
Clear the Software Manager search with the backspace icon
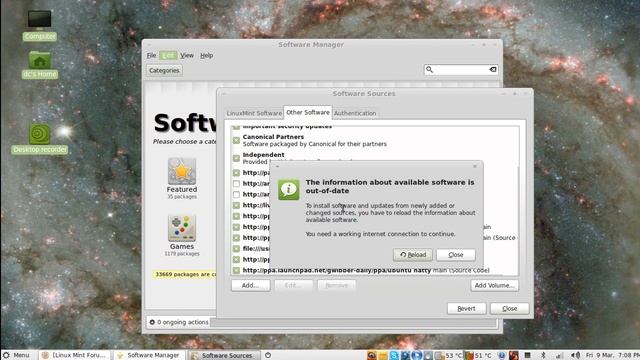pyautogui.click(x=493, y=70)
